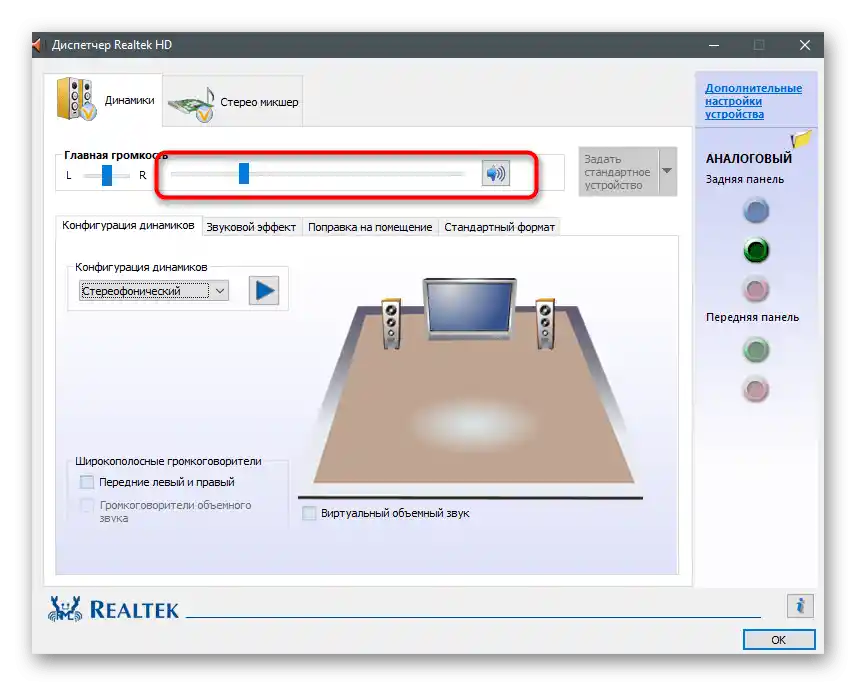Mute the main volume speaker icon
Screen dimensions: 856x686
tap(496, 174)
